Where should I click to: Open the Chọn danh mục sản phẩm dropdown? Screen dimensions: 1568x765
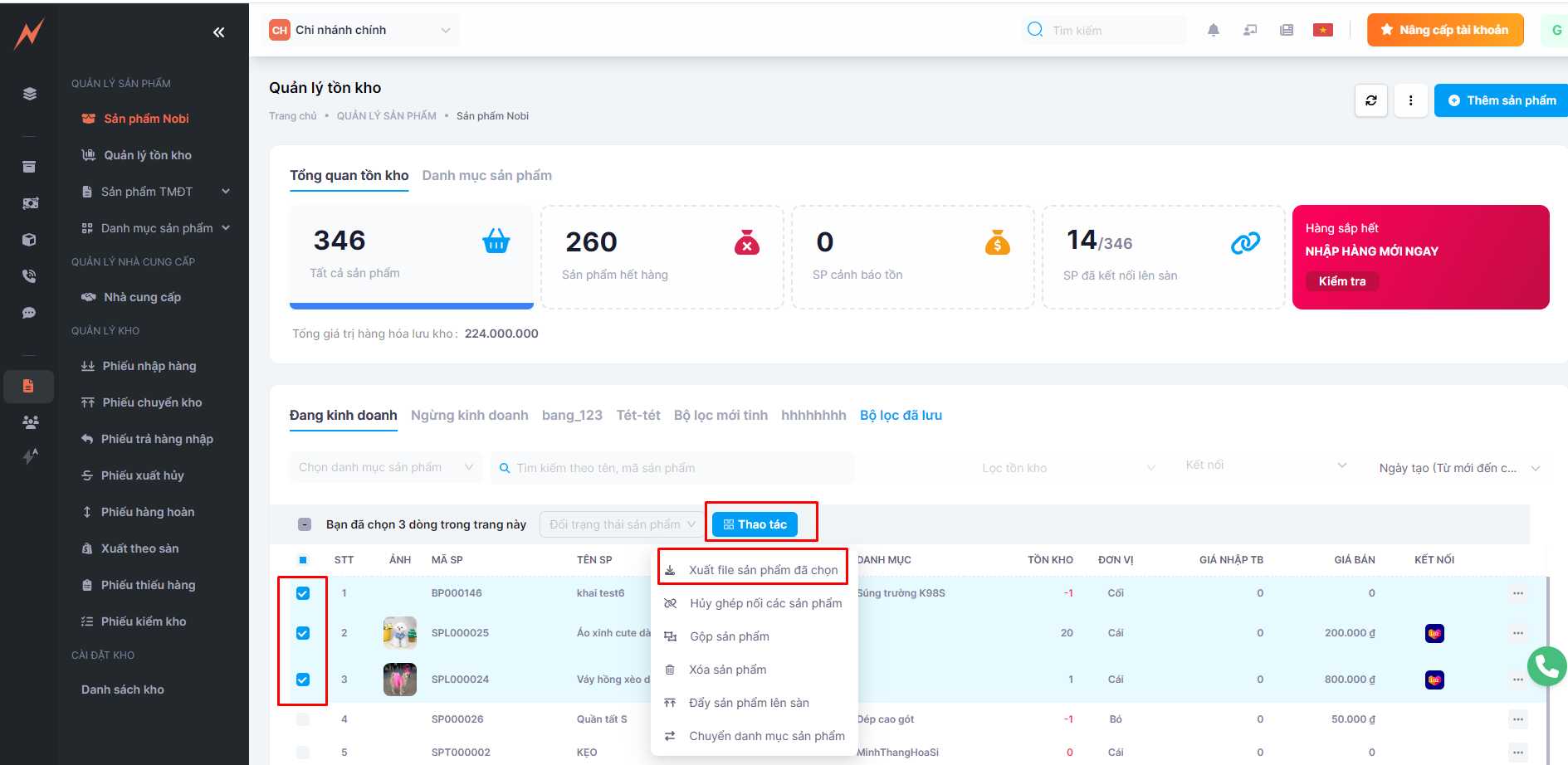pos(385,468)
